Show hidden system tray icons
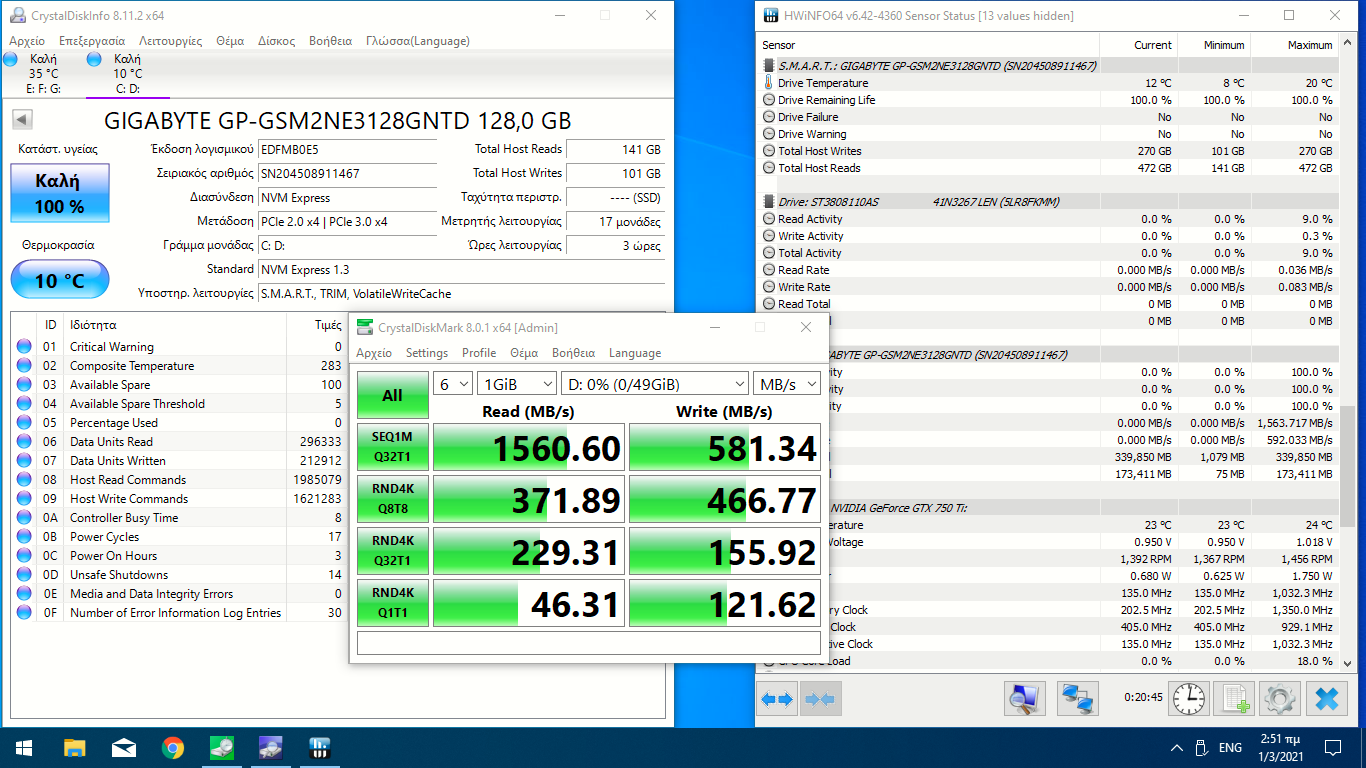 pyautogui.click(x=1176, y=747)
